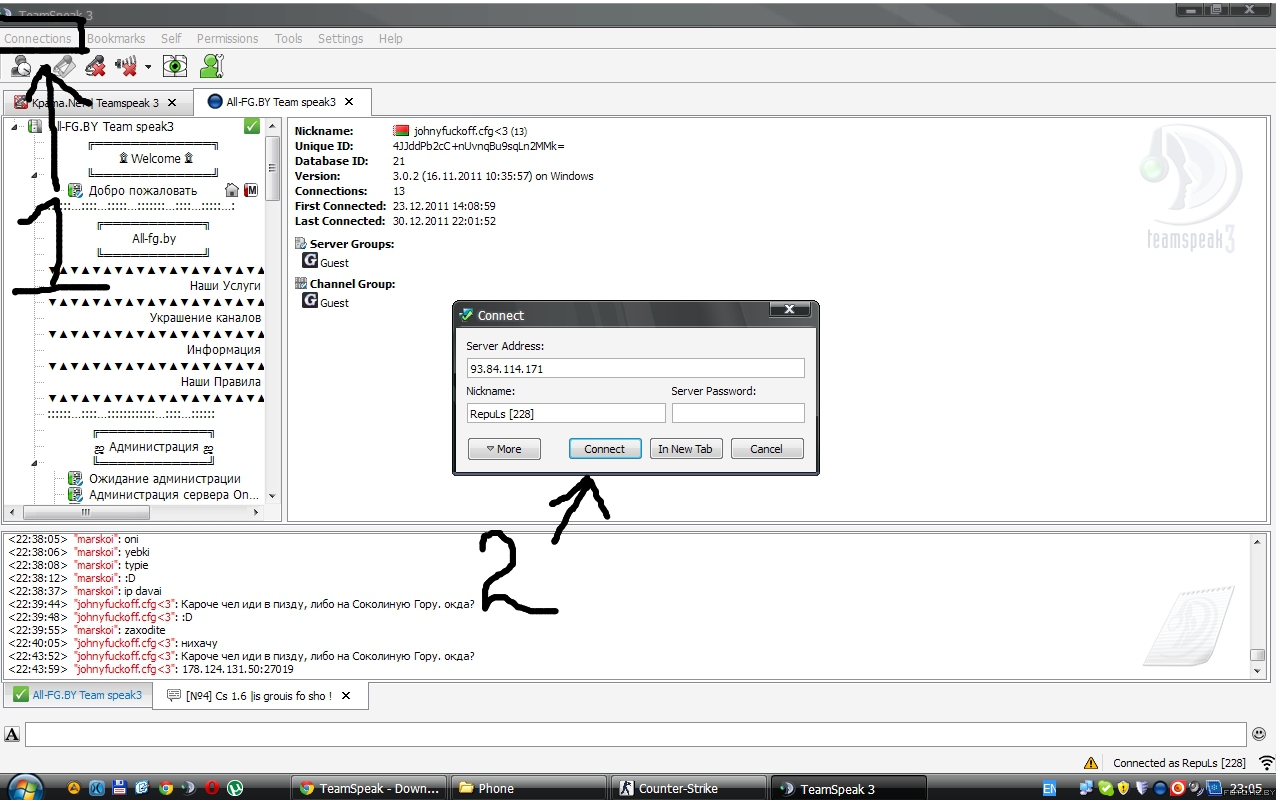Image resolution: width=1280 pixels, height=800 pixels.
Task: Click the mute microphone toolbar icon
Action: (96, 66)
